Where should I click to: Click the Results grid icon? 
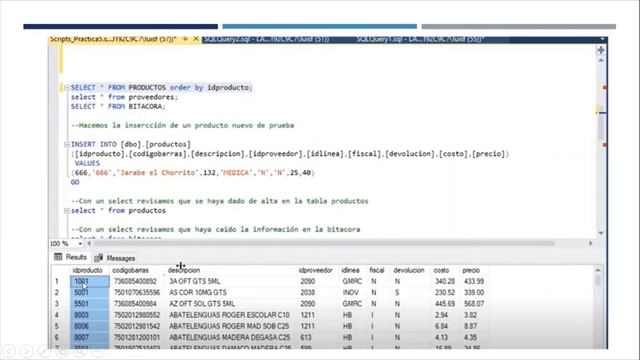pos(58,257)
